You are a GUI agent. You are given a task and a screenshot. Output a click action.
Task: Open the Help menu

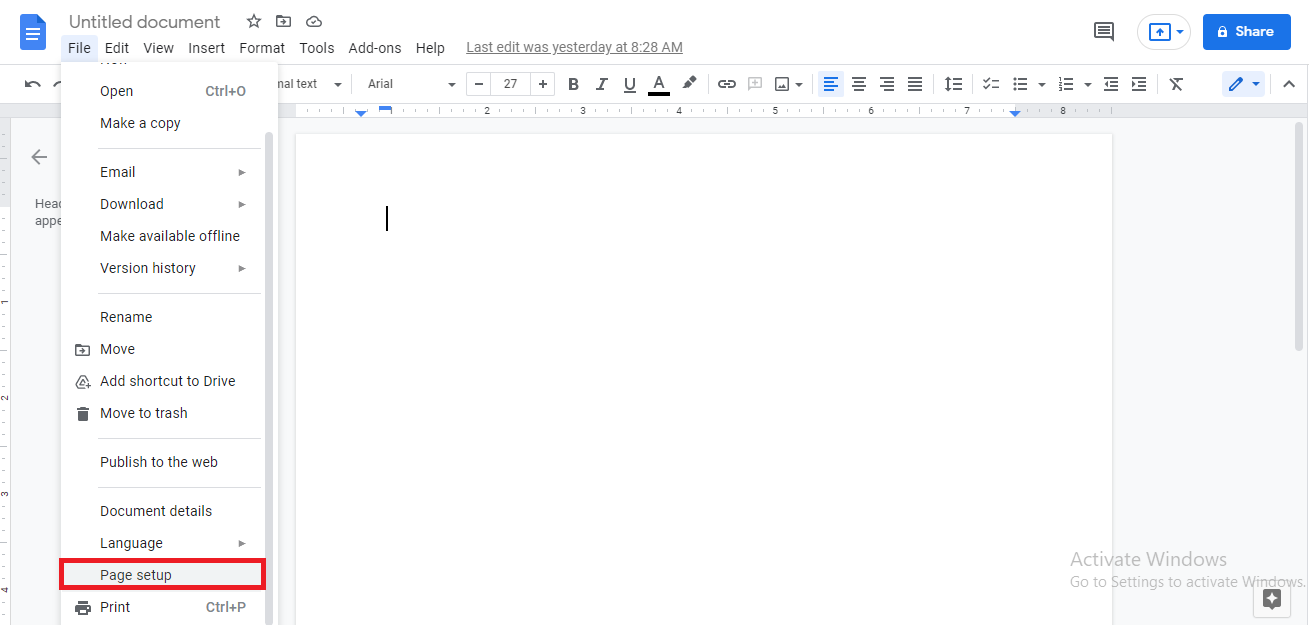coord(430,48)
